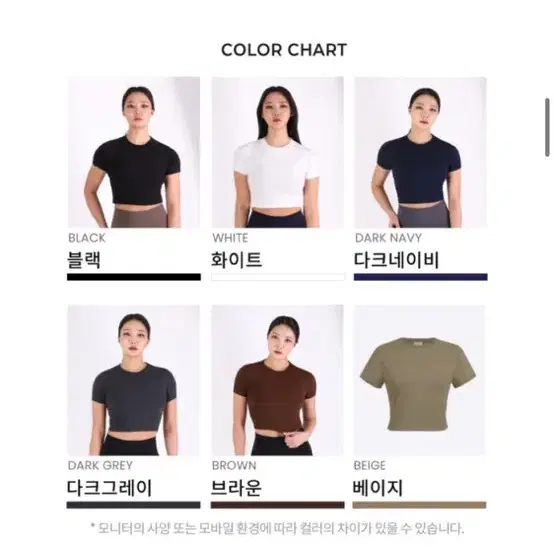Select the Dark Grey crop top thumbnail
The width and height of the screenshot is (554, 554).
pyautogui.click(x=134, y=381)
